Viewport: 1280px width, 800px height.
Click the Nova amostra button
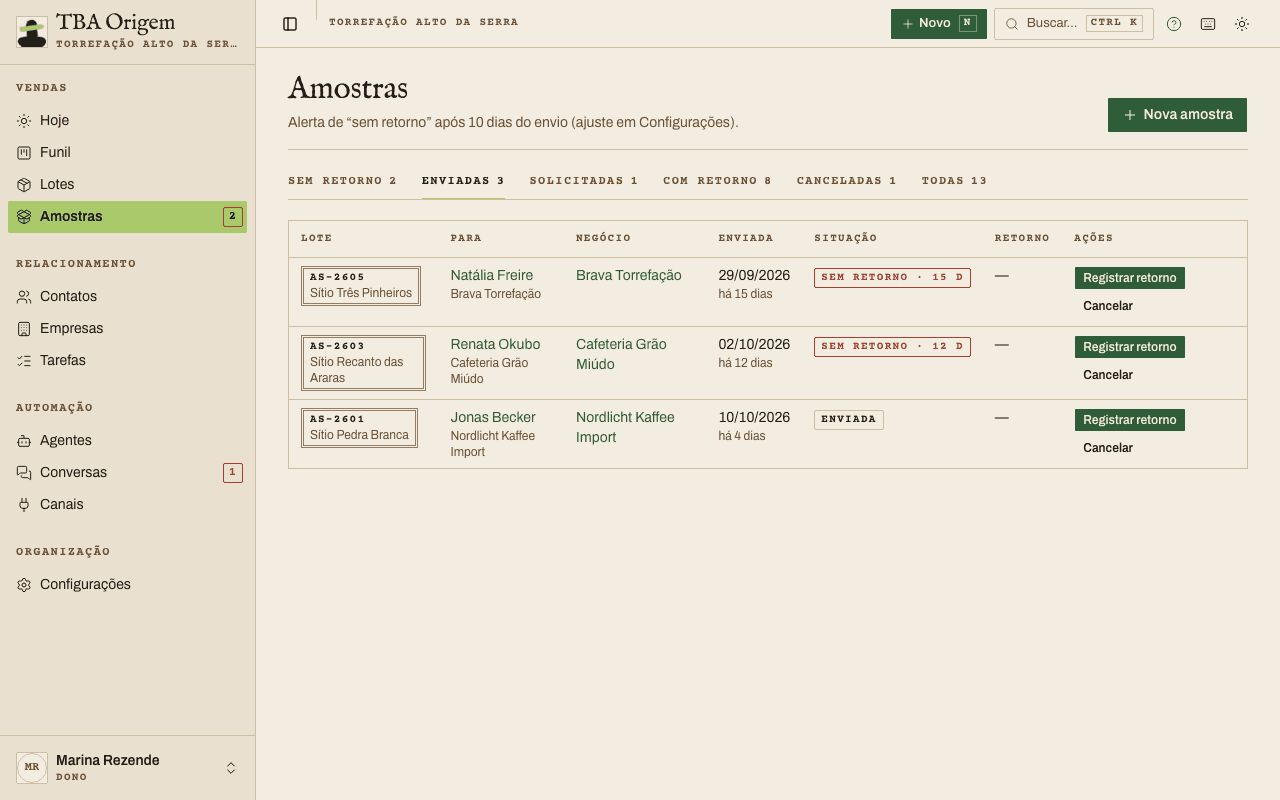tap(1177, 115)
